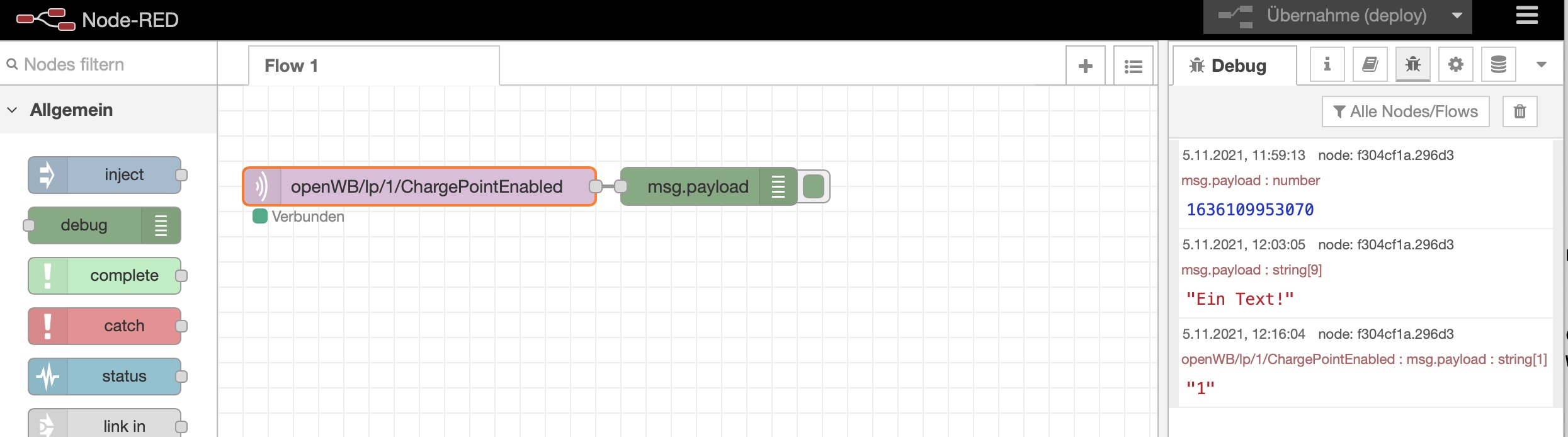Viewport: 1568px width, 437px height.
Task: Click the msg.payload node input port
Action: (x=621, y=186)
